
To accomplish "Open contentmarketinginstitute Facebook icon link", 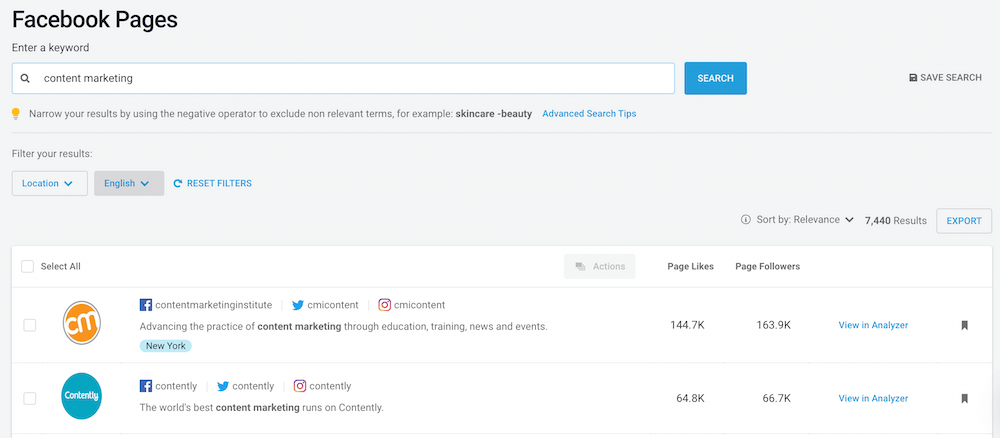I will (146, 305).
